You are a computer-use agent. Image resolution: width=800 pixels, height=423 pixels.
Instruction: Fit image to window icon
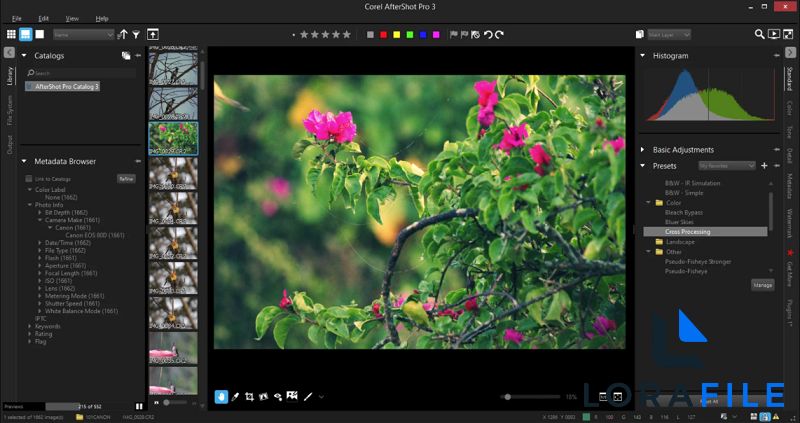click(617, 396)
